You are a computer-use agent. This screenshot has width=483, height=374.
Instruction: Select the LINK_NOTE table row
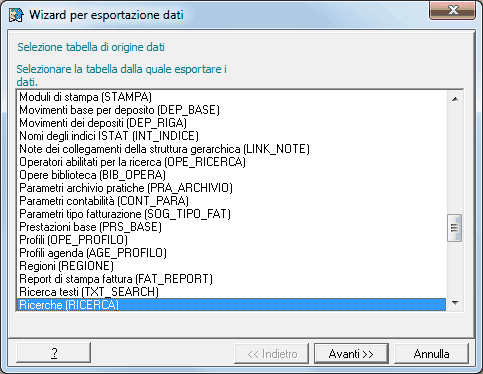231,149
